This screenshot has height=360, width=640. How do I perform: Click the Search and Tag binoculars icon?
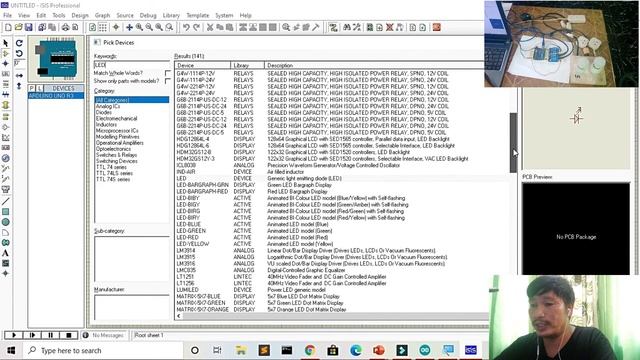click(x=347, y=27)
